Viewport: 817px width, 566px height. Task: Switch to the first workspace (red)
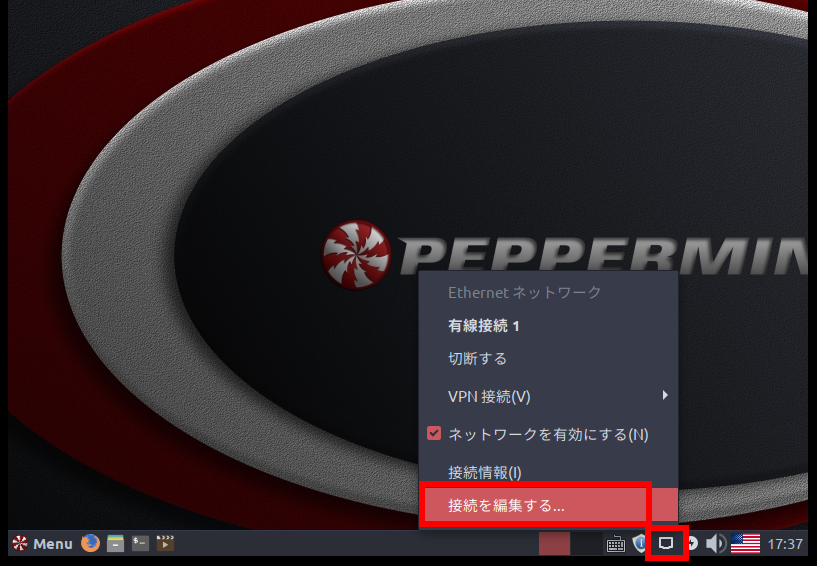pyautogui.click(x=554, y=544)
